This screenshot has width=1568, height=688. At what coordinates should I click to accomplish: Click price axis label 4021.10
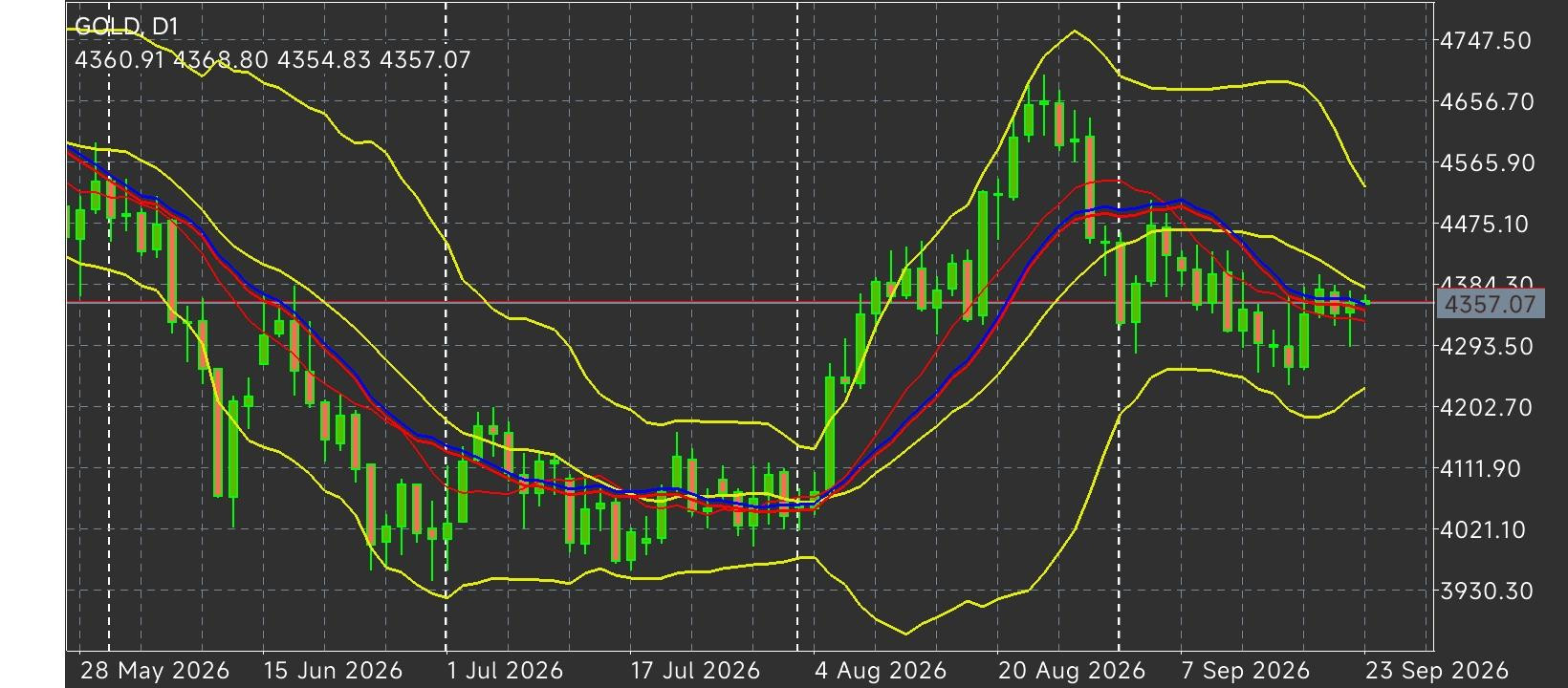(1485, 530)
